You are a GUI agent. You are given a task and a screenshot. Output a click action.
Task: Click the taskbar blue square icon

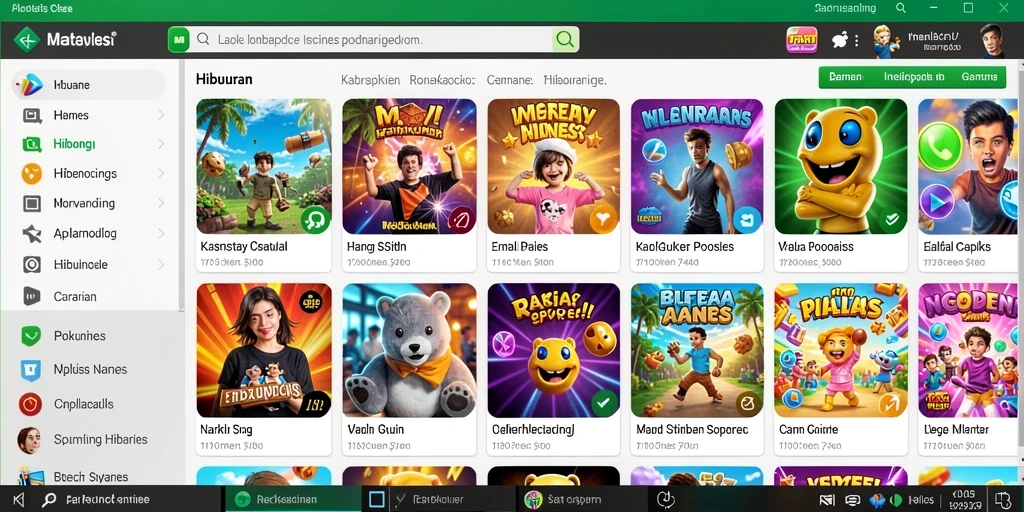click(376, 500)
